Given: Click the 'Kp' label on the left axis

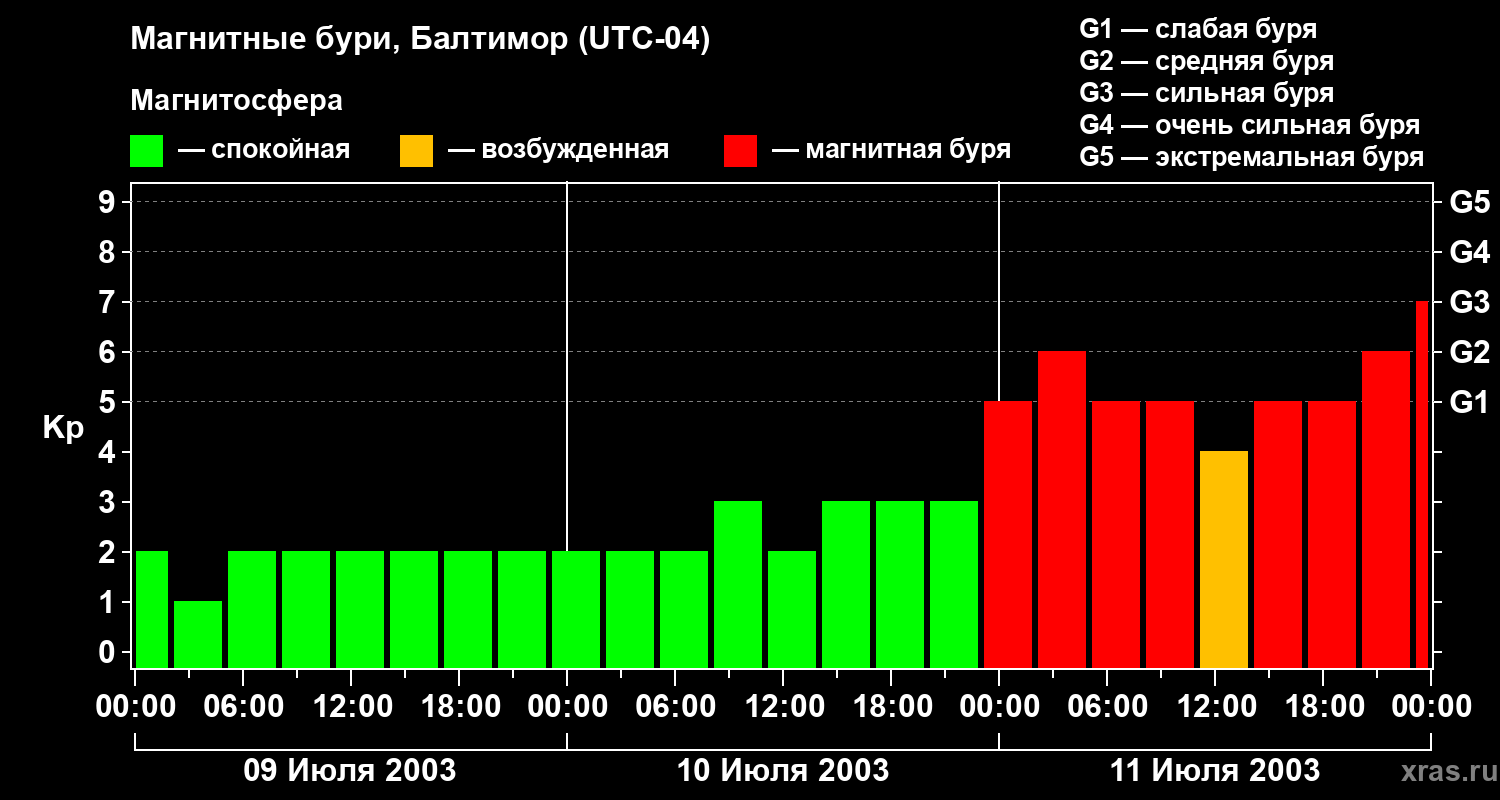Looking at the screenshot, I should click(x=63, y=427).
